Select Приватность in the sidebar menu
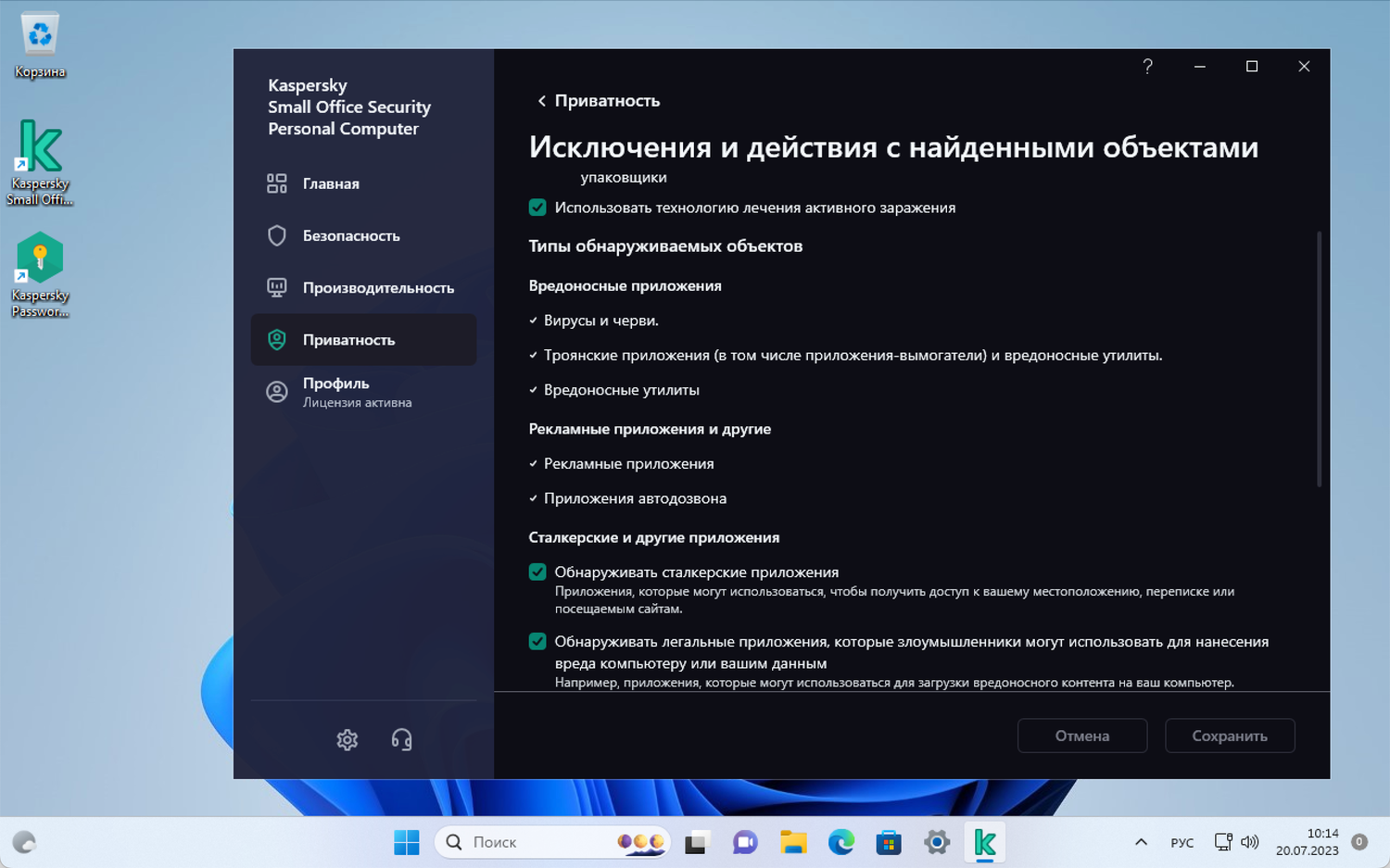 363,340
